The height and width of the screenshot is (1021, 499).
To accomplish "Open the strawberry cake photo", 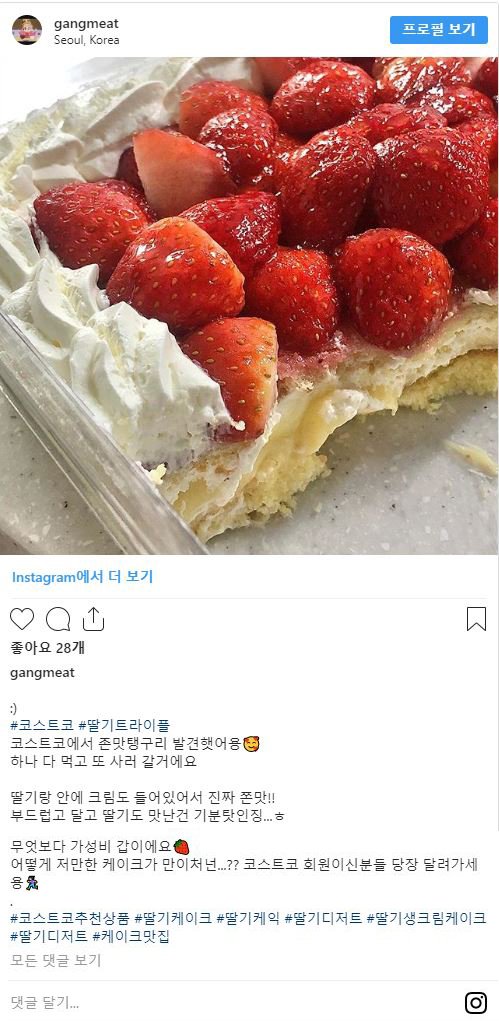I will pyautogui.click(x=249, y=306).
